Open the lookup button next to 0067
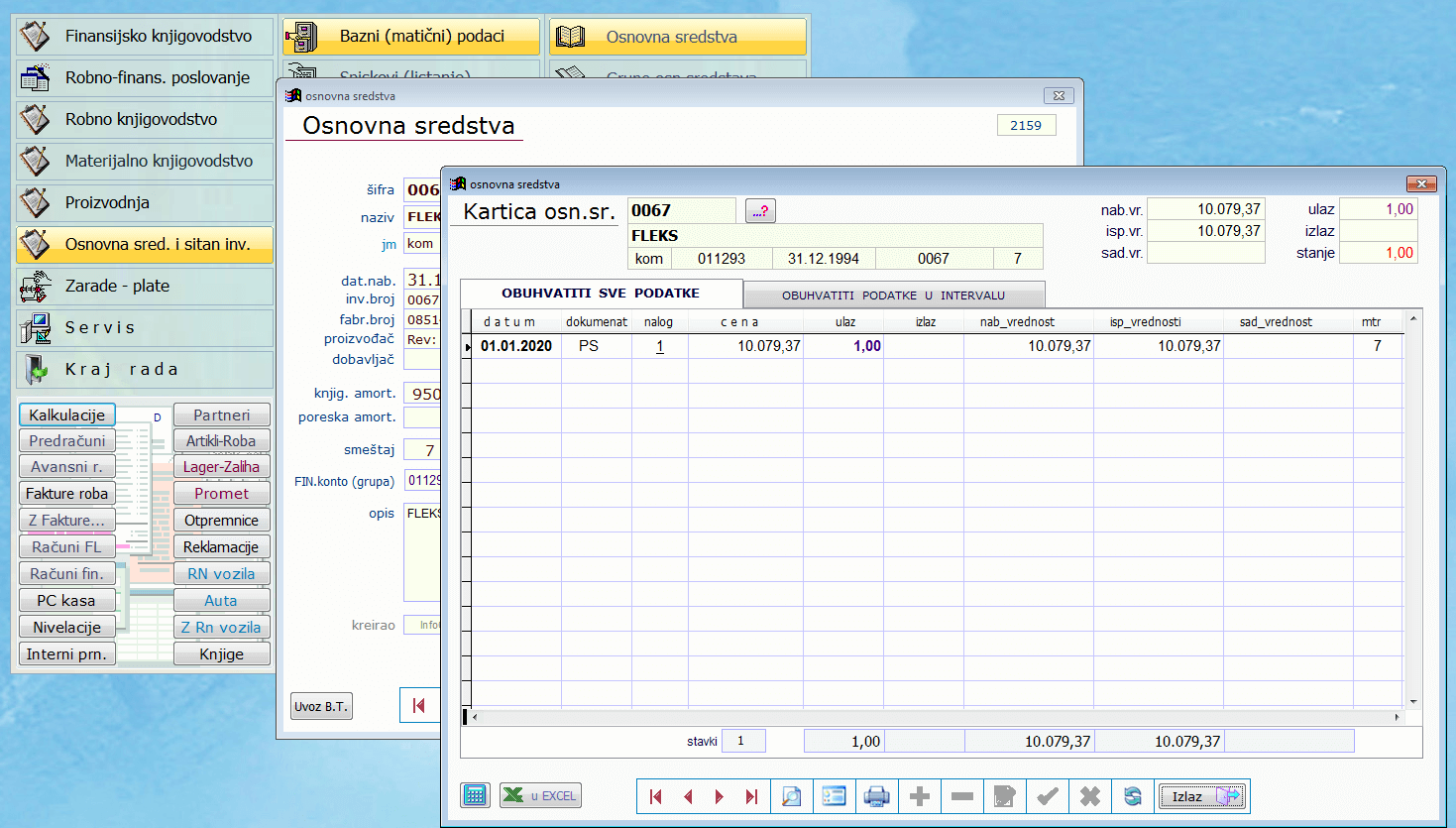The width and height of the screenshot is (1456, 828). pyautogui.click(x=760, y=210)
